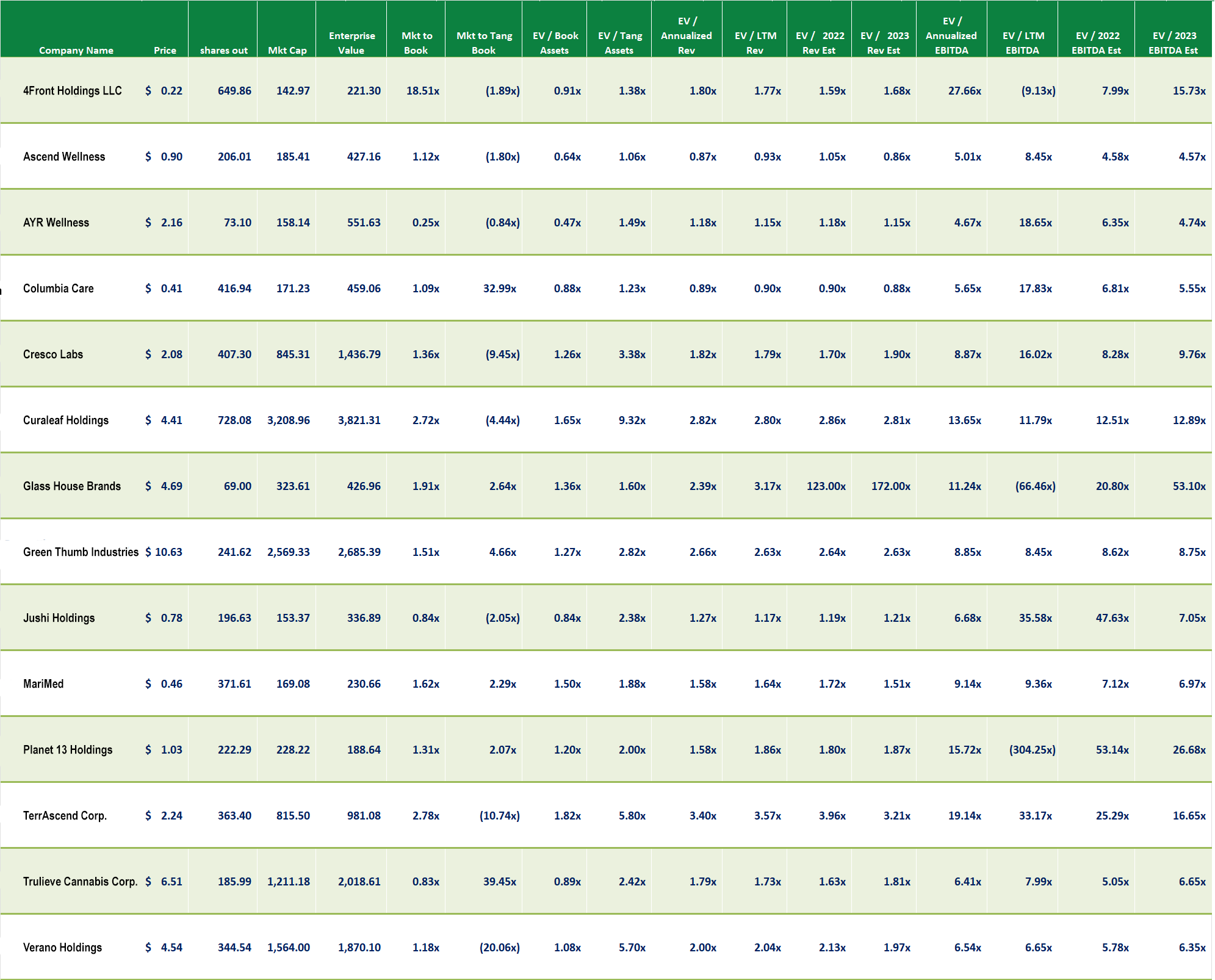Click the EV / 2023 EBITDA Est header
Image resolution: width=1215 pixels, height=980 pixels.
[1174, 43]
